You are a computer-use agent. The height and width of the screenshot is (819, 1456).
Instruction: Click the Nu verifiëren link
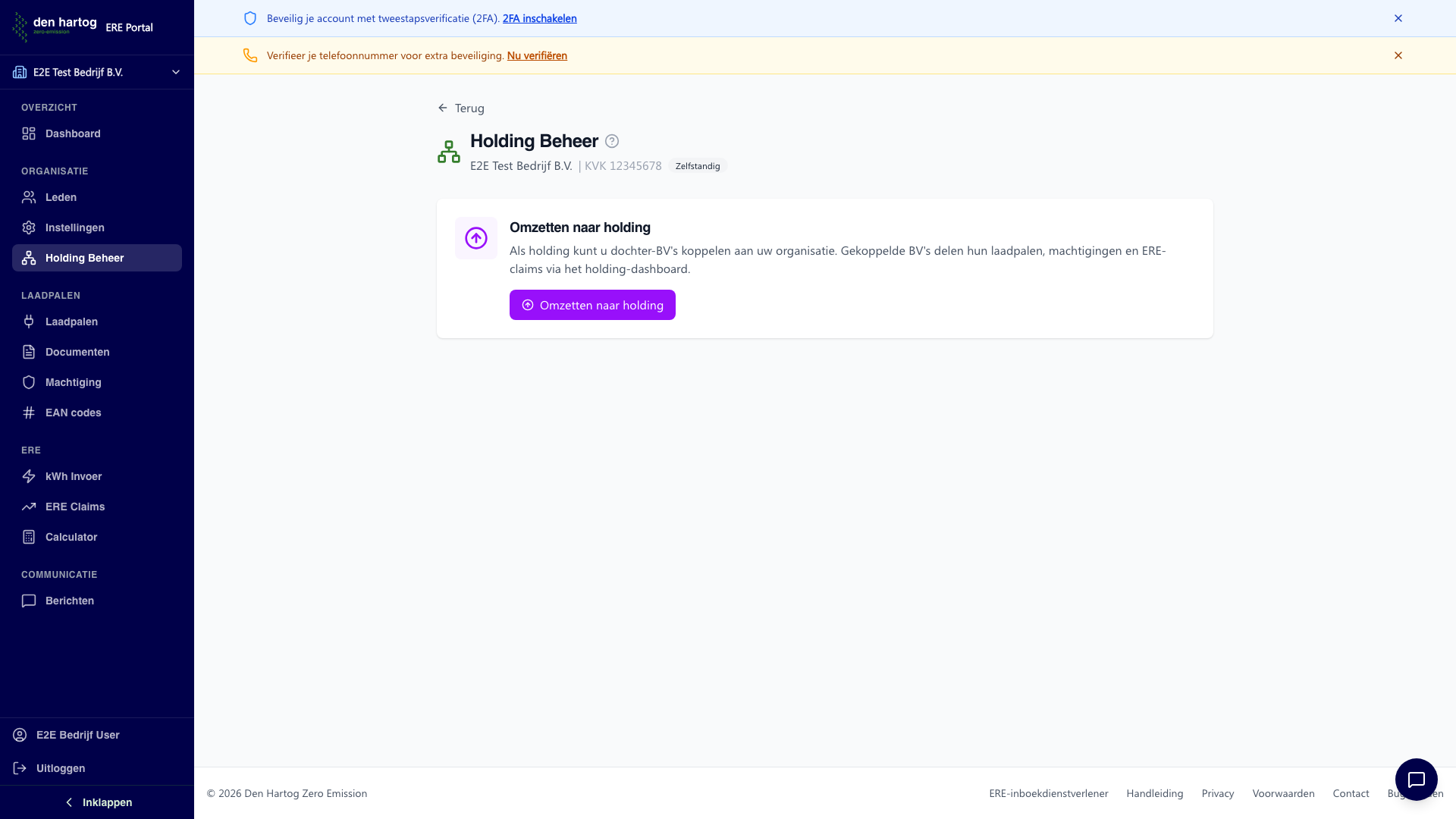tap(537, 55)
